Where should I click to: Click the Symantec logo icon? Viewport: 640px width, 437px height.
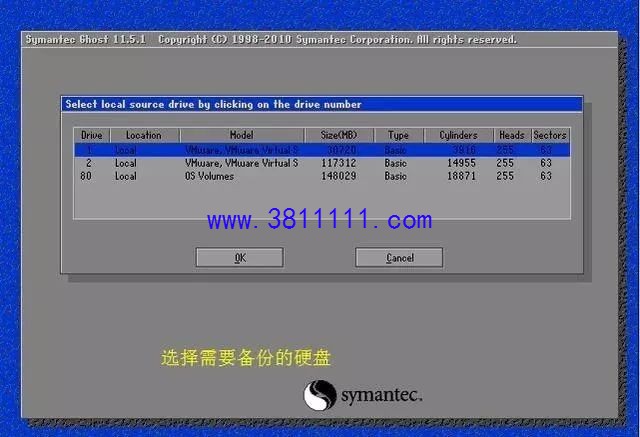(320, 395)
